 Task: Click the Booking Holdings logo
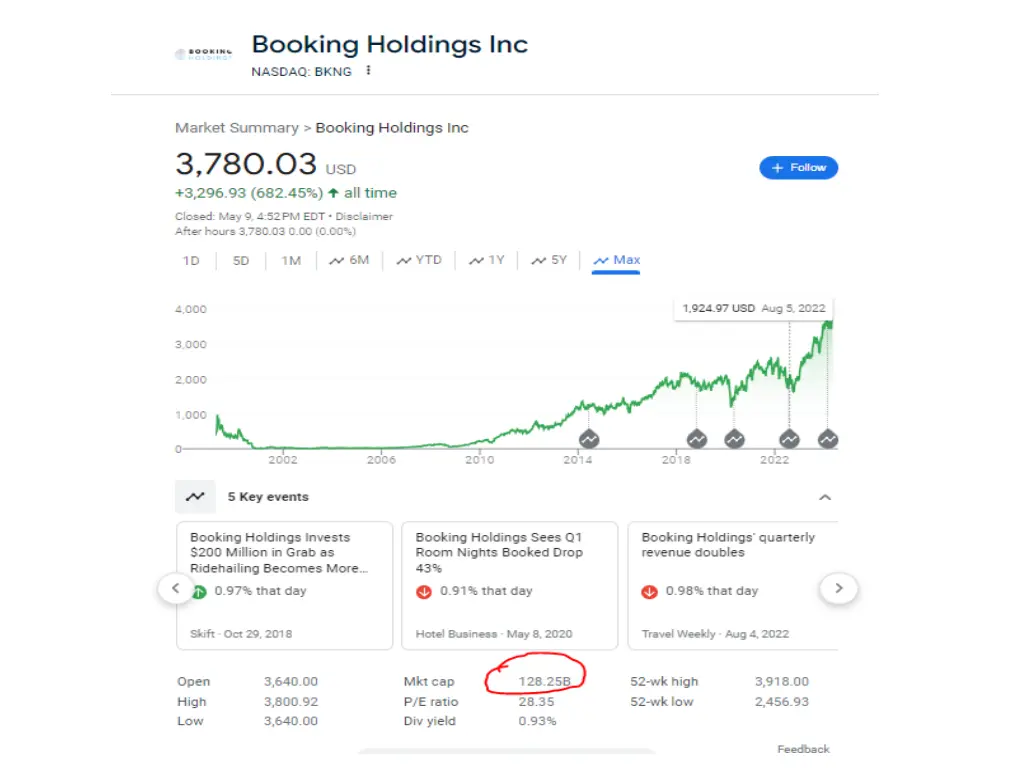pyautogui.click(x=203, y=54)
